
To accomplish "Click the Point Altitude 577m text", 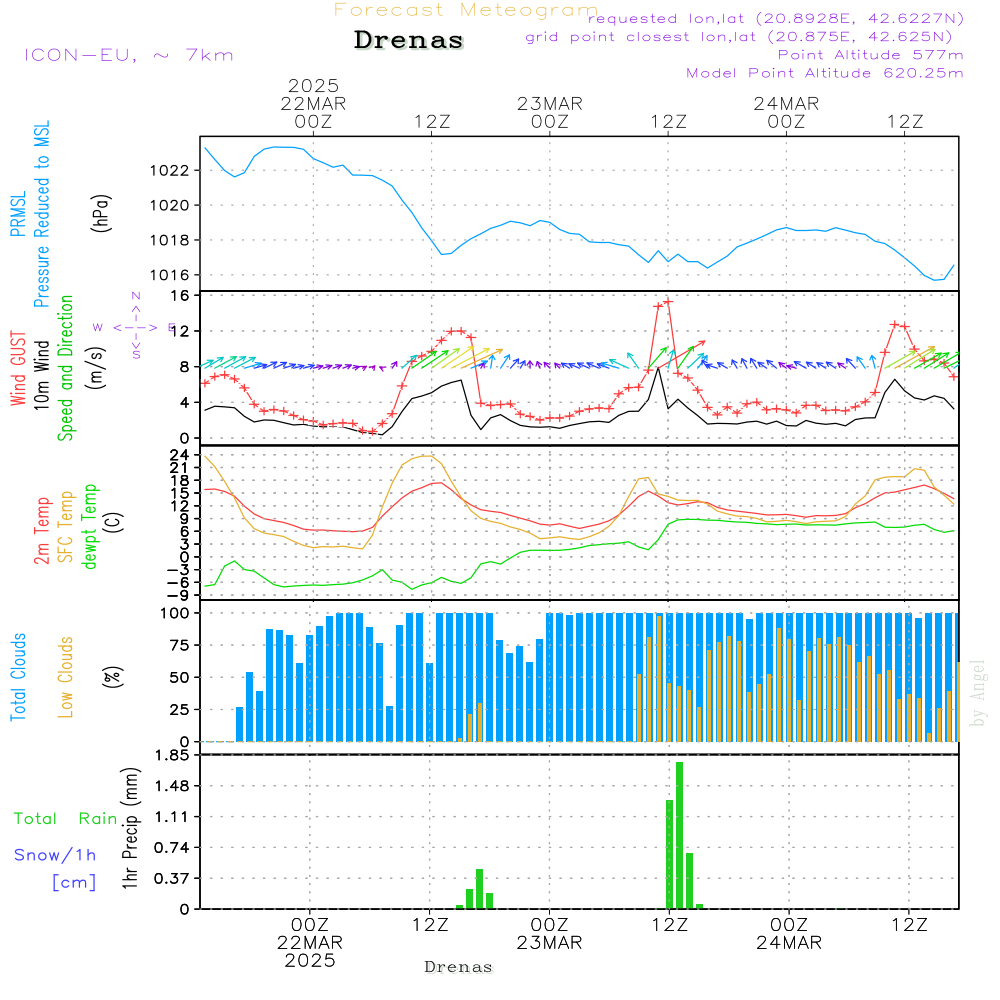I will coord(871,55).
